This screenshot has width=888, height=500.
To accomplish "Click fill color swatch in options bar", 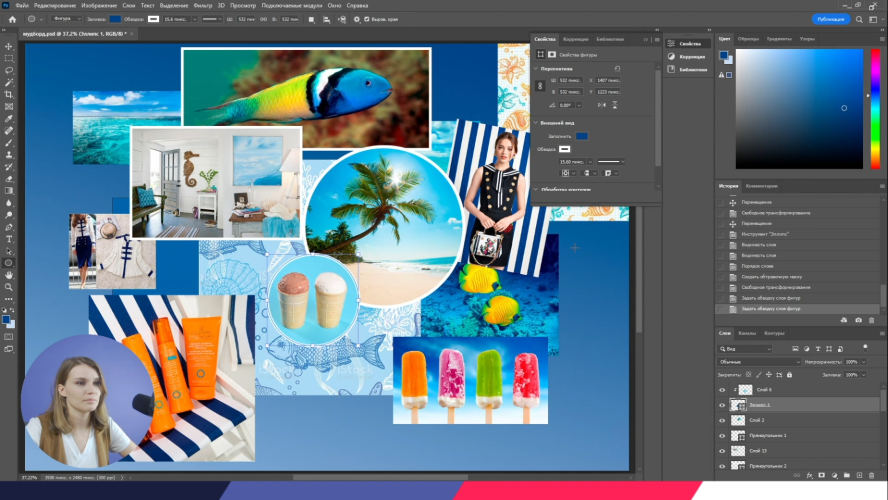I will 115,19.
